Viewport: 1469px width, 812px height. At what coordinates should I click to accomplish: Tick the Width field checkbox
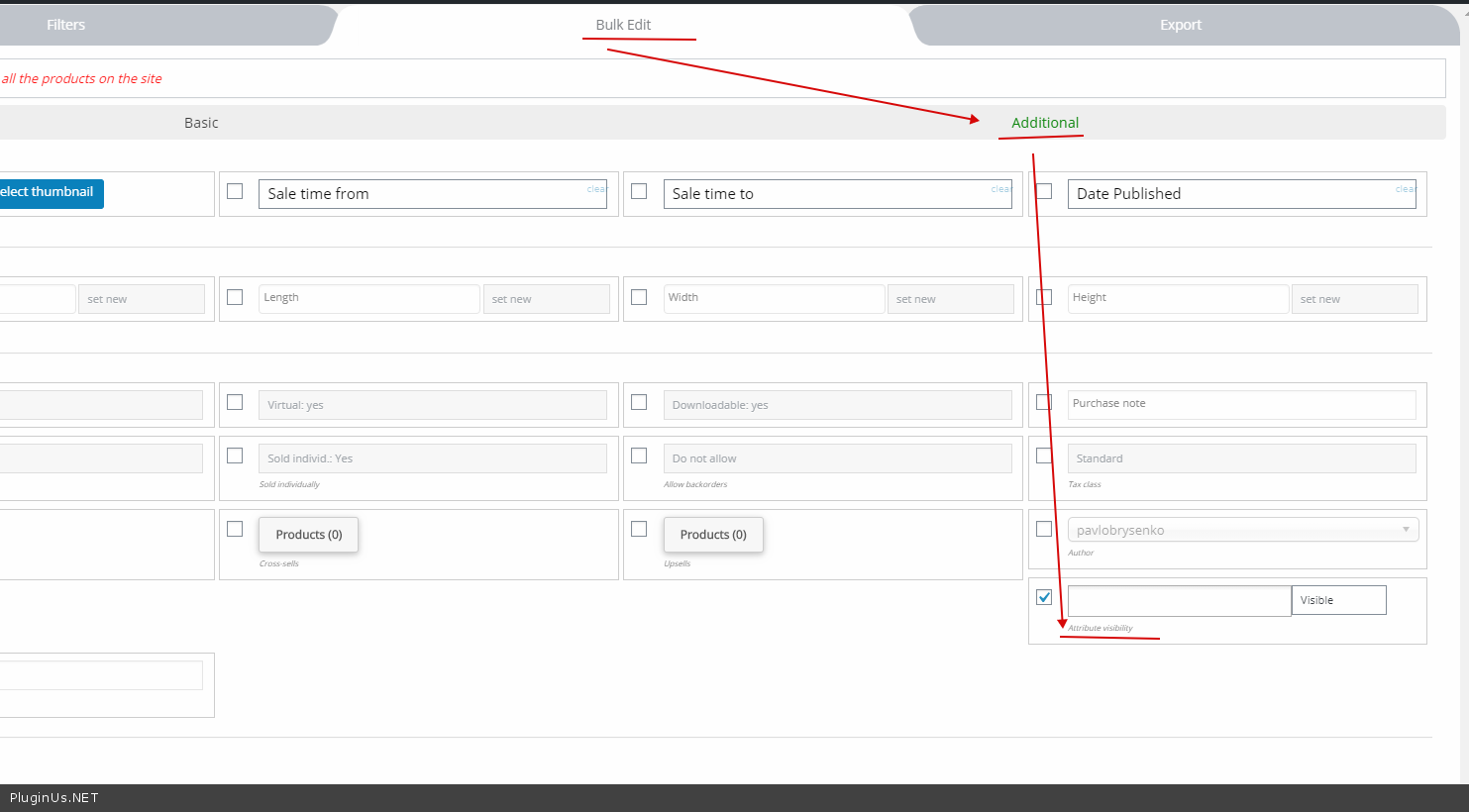639,297
